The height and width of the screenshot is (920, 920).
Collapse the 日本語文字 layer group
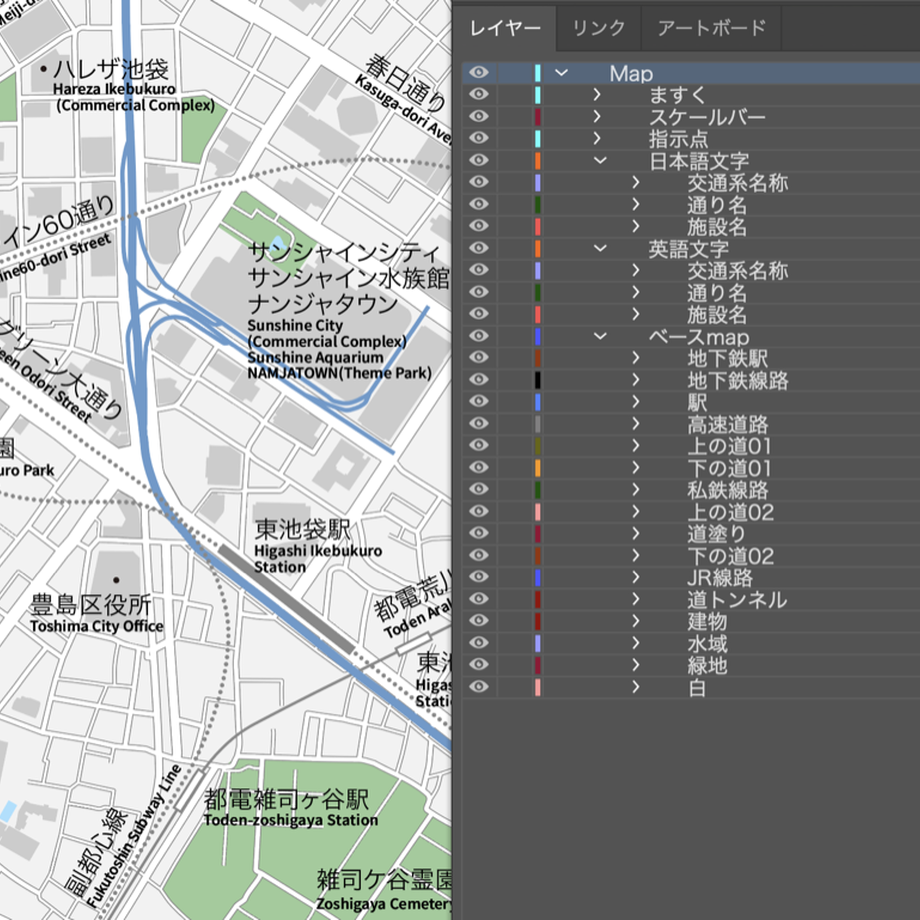[x=600, y=160]
